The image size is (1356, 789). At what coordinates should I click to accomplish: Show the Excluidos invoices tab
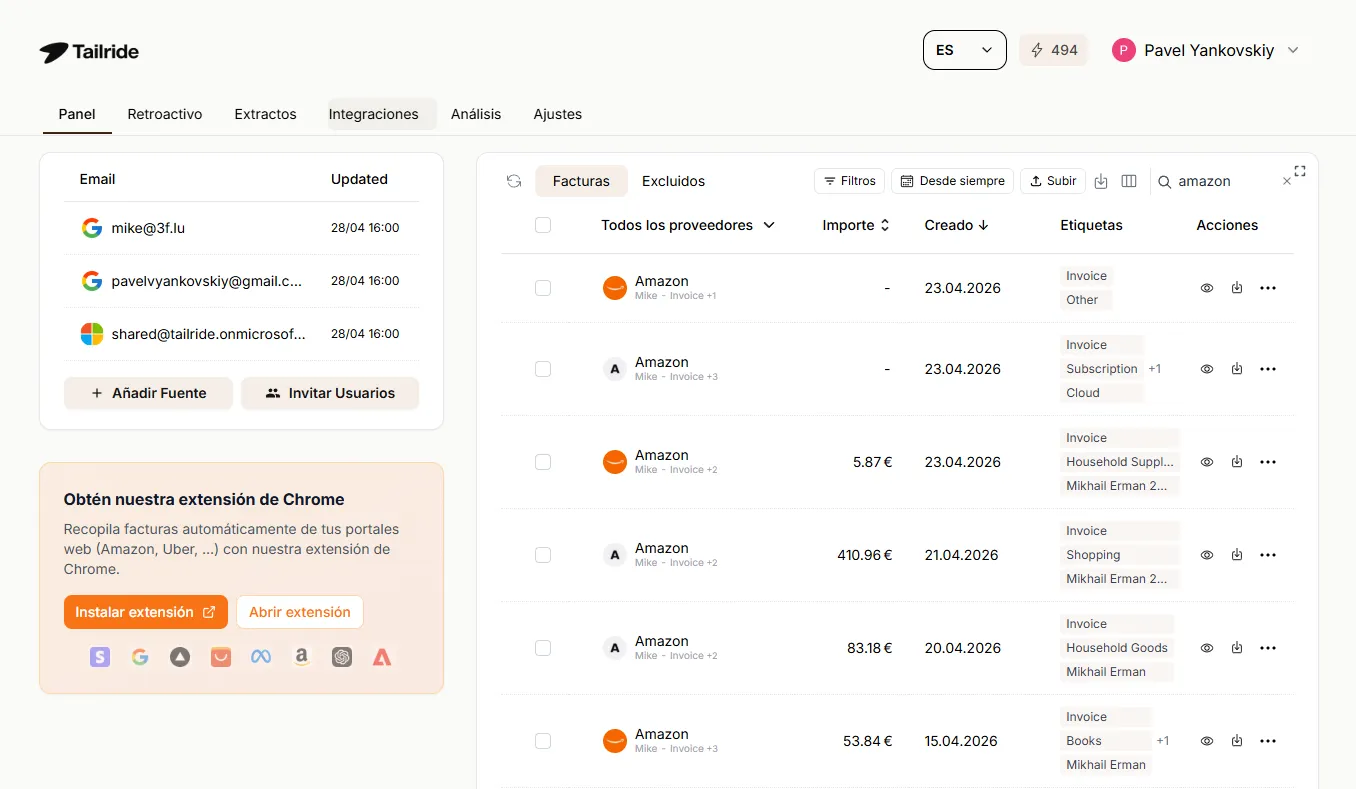(x=673, y=181)
